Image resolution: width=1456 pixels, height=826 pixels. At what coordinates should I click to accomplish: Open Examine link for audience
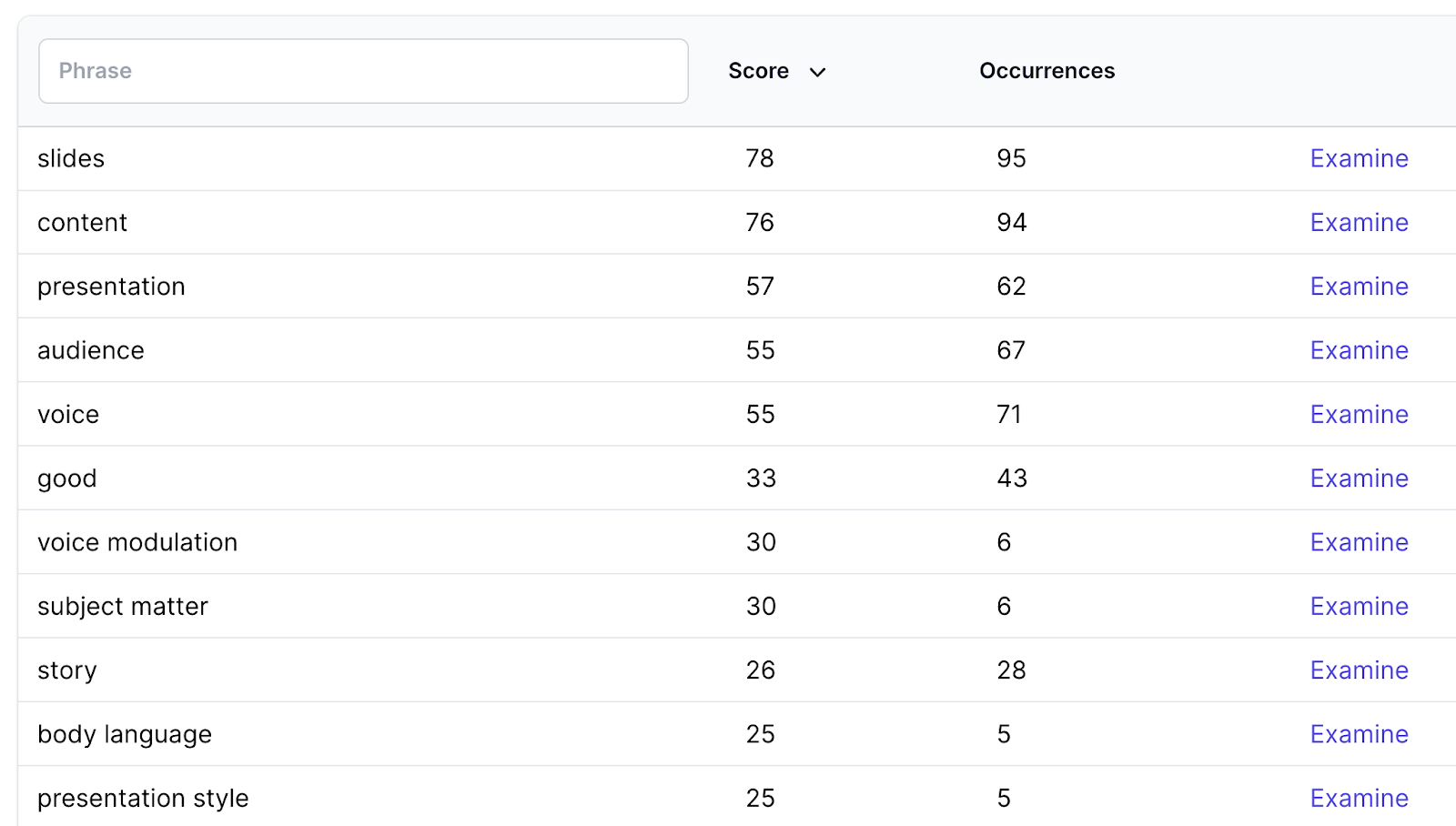tap(1359, 350)
